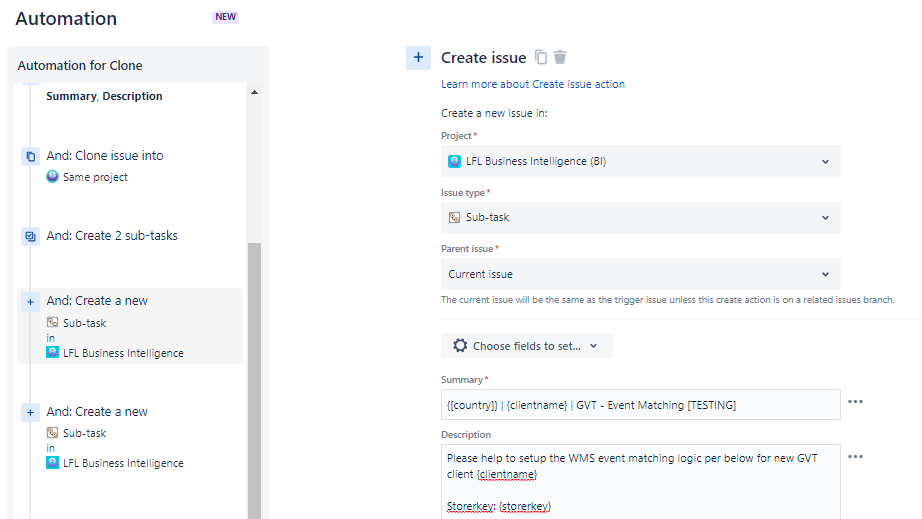Image resolution: width=922 pixels, height=519 pixels.
Task: Select the And: Clone issue into step
Action: 105,155
